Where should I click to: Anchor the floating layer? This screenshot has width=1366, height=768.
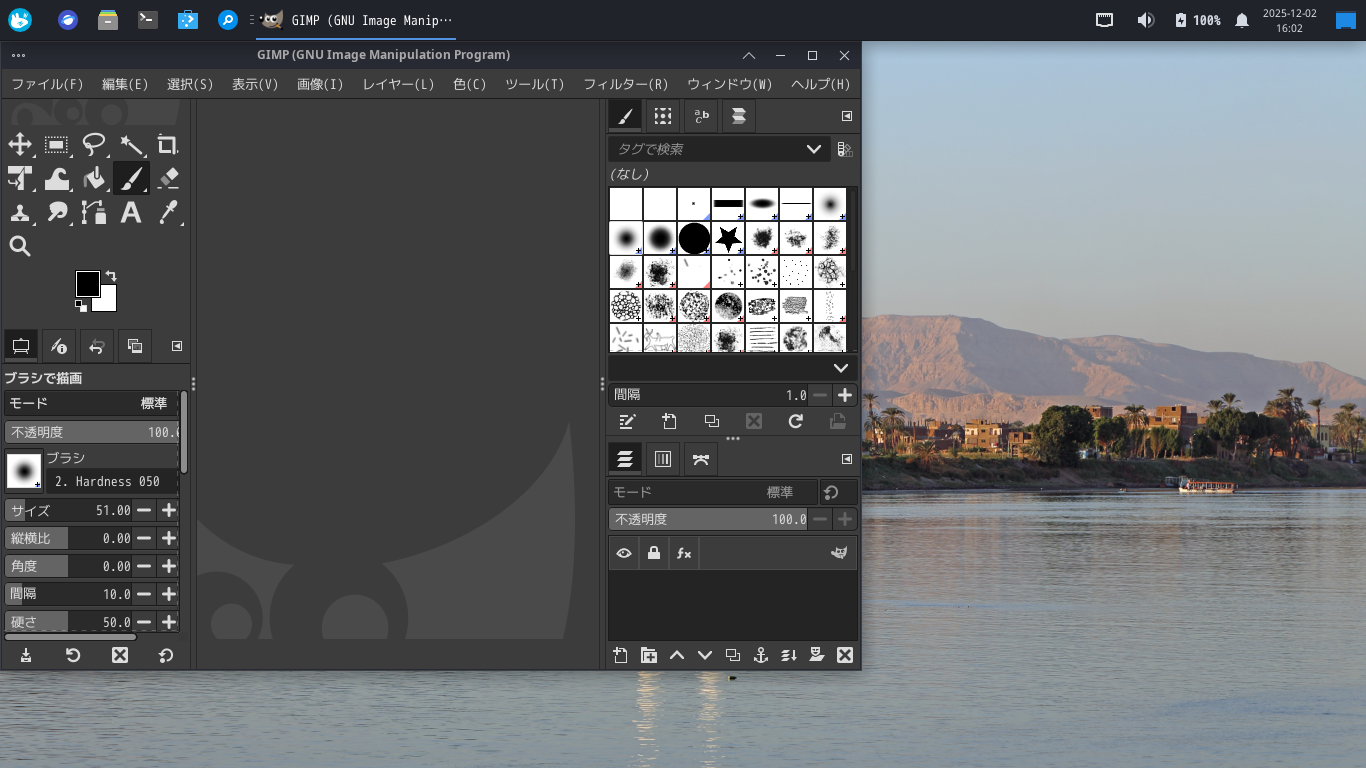point(760,655)
